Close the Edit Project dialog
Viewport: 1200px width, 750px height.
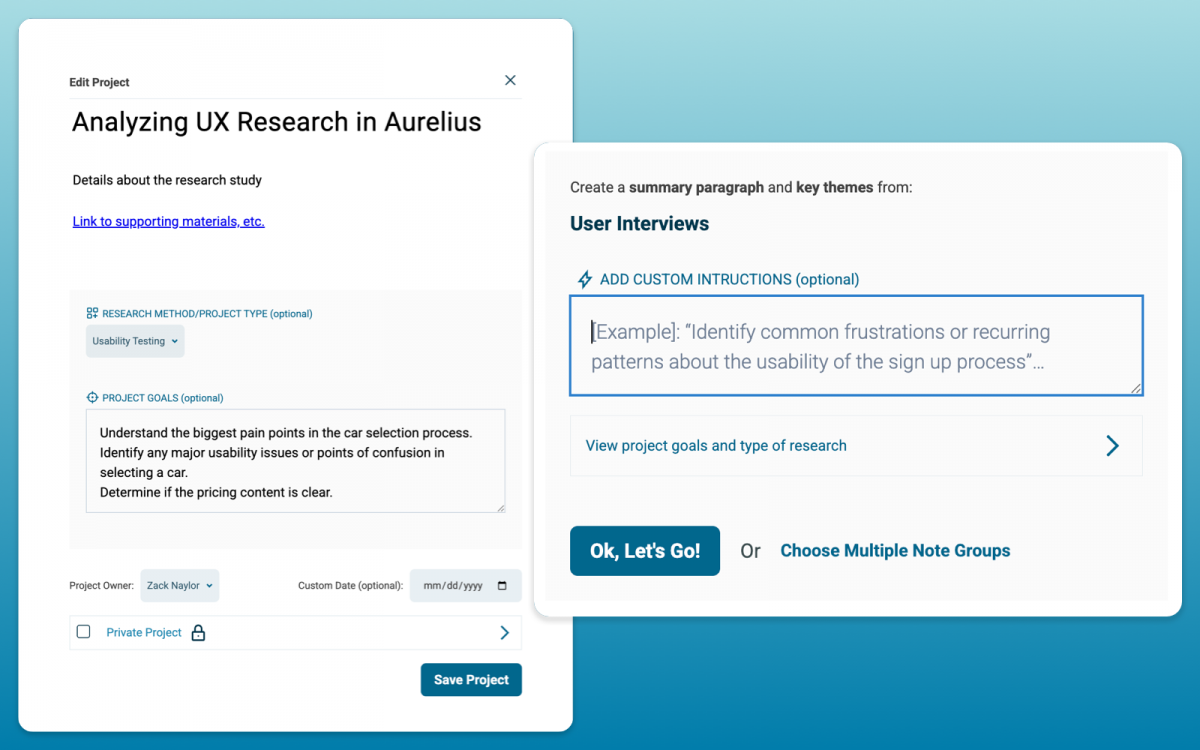[x=510, y=80]
